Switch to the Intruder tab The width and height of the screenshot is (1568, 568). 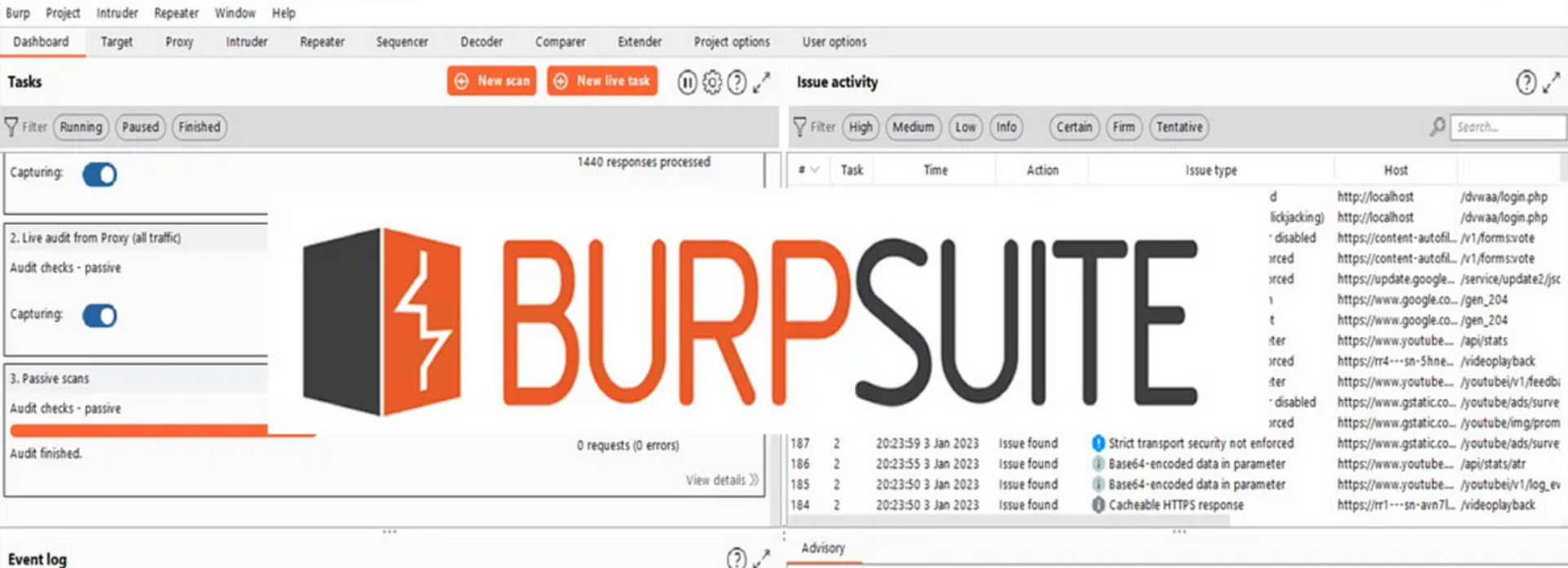pyautogui.click(x=247, y=42)
